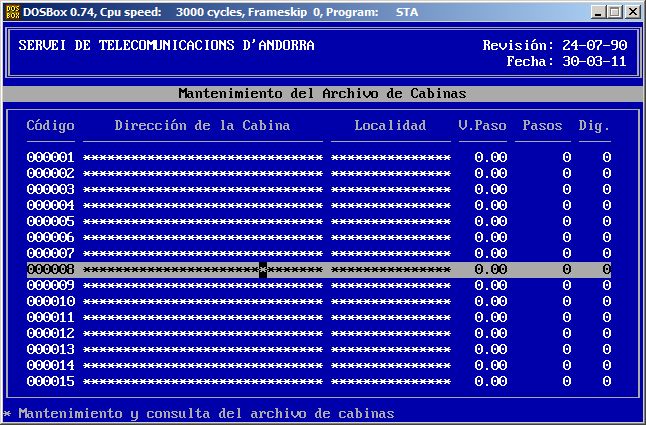The image size is (646, 425).
Task: Minimize the DOSBox window
Action: pyautogui.click(x=599, y=11)
